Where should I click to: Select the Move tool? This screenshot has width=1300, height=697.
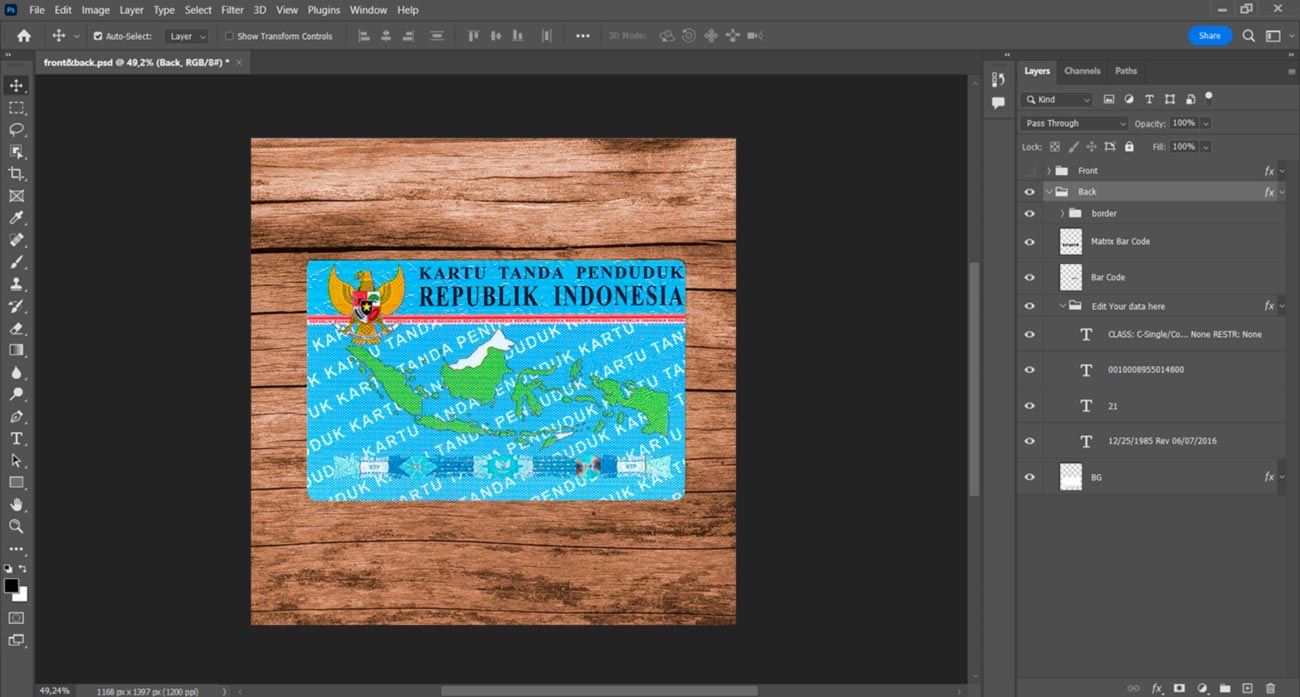[16, 86]
